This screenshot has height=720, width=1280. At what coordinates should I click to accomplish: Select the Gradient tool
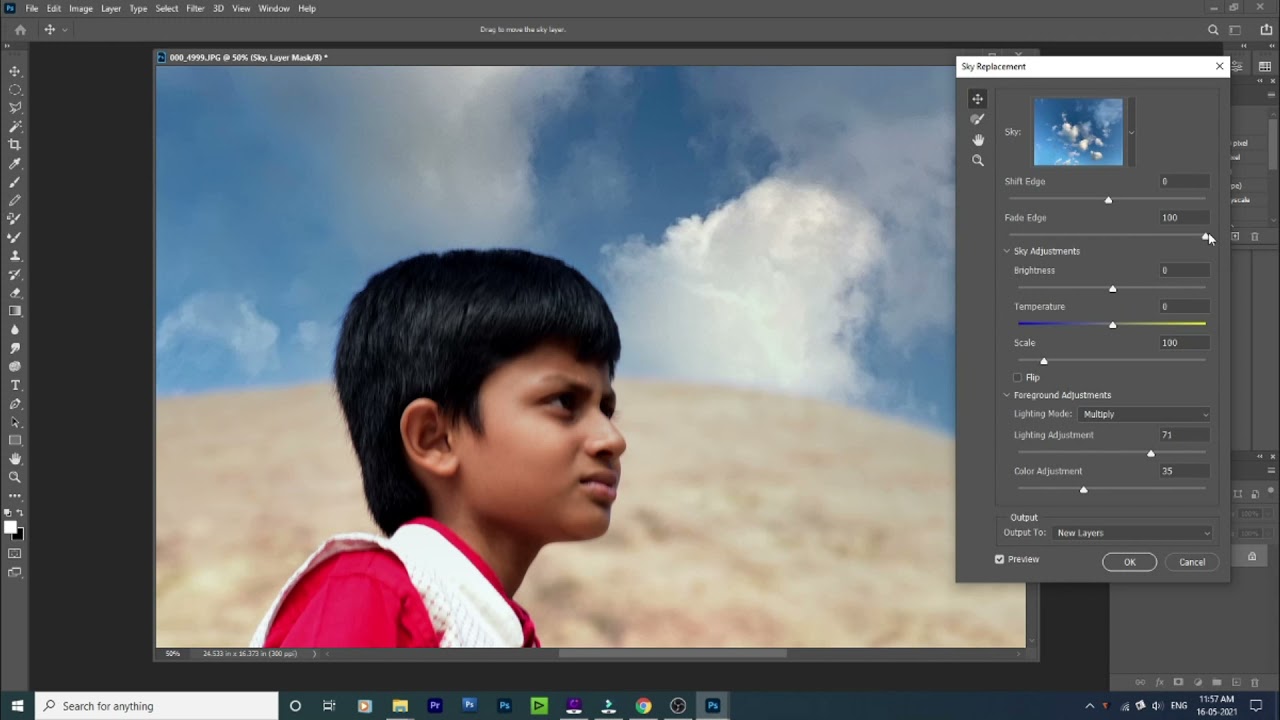pos(15,311)
